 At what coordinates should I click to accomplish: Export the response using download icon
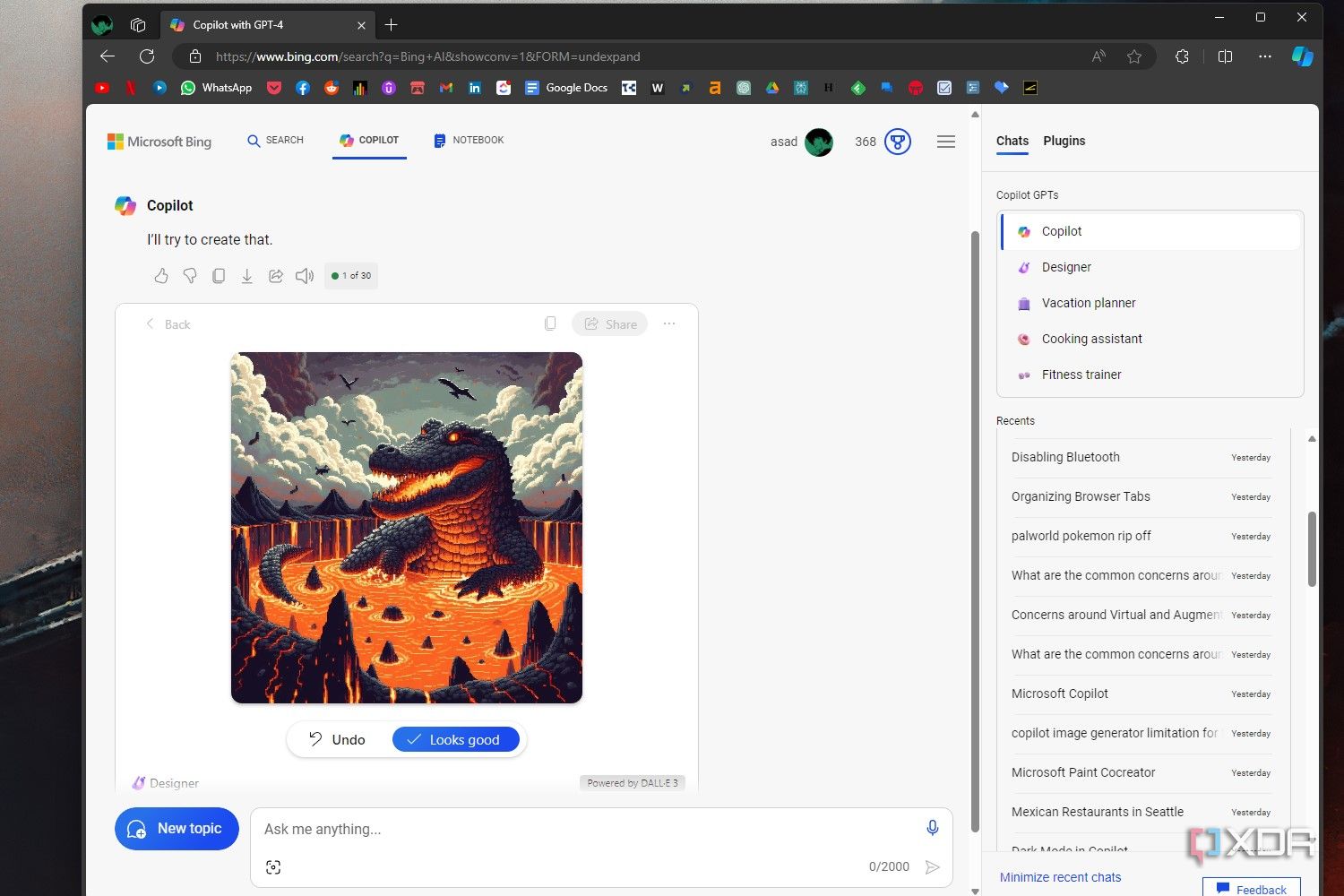247,276
